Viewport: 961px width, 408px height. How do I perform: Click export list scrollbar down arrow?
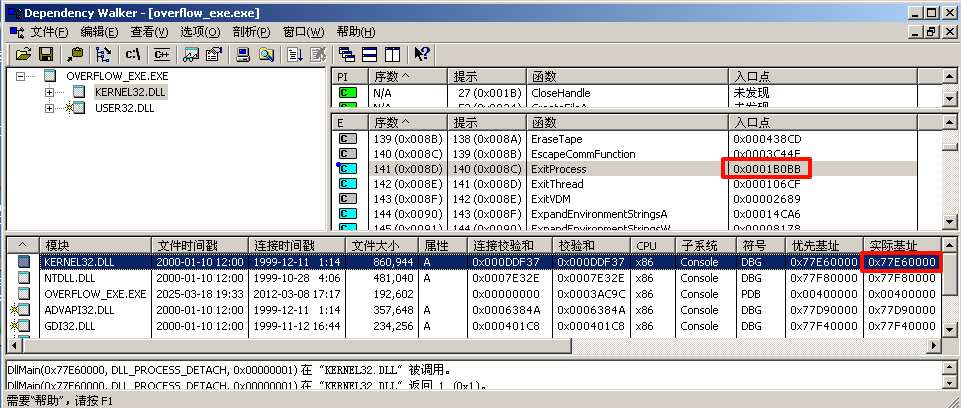click(949, 222)
